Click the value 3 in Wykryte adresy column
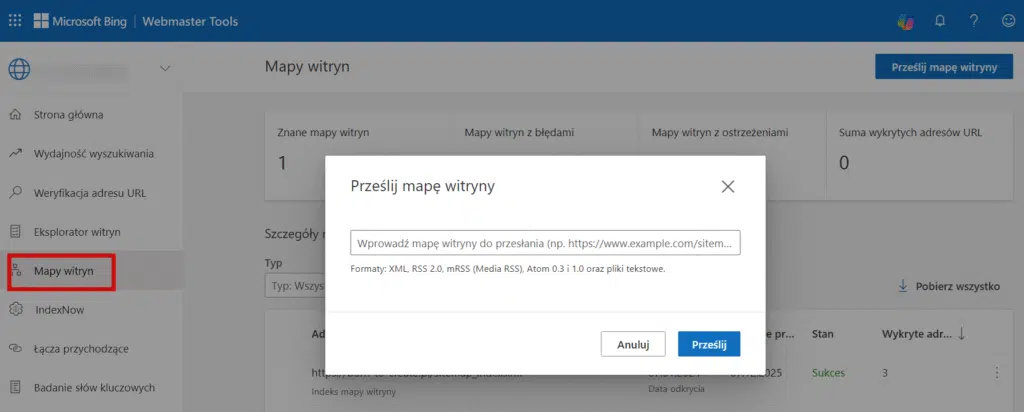Image resolution: width=1024 pixels, height=412 pixels. point(885,373)
